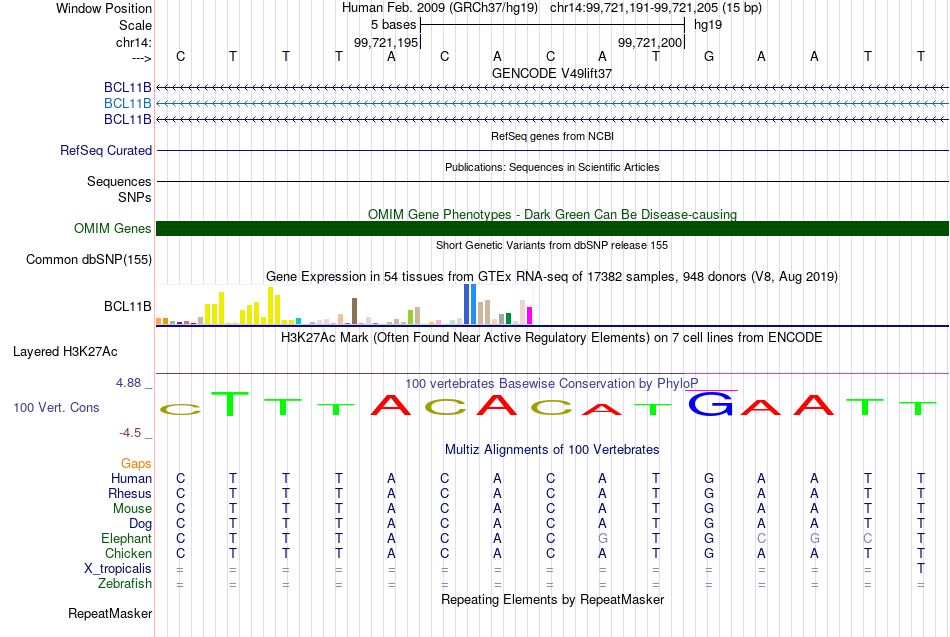Click the GTEx BCL11B expression bar chart
This screenshot has height=637, width=950.
click(344, 305)
